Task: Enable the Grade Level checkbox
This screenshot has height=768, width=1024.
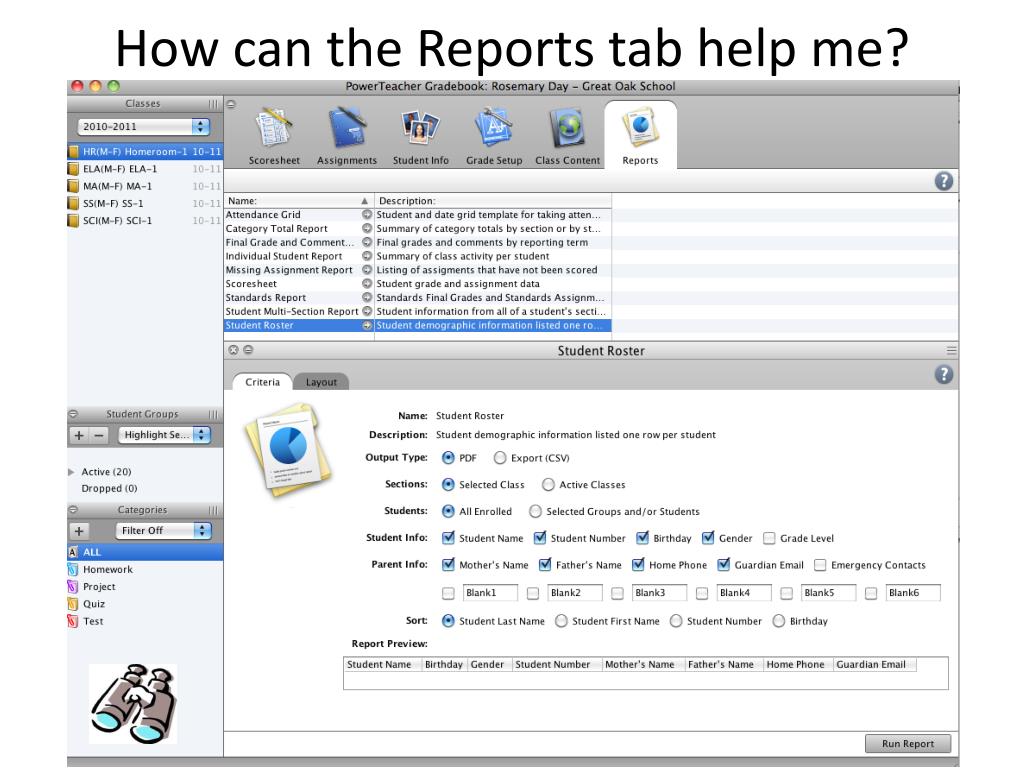Action: 769,538
